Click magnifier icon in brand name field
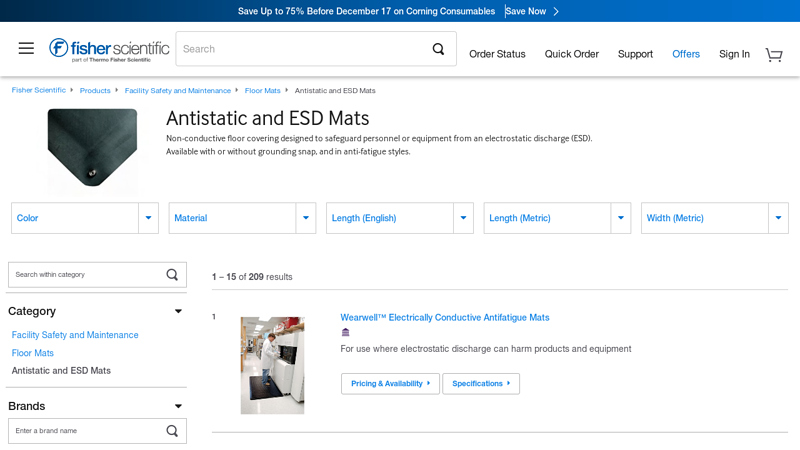 pos(172,431)
